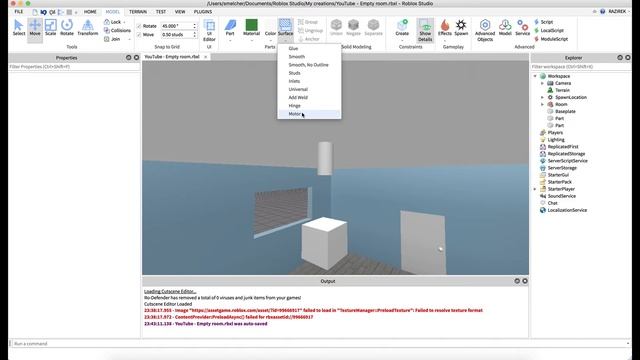
Task: Insert a new Part
Action: pos(230,28)
